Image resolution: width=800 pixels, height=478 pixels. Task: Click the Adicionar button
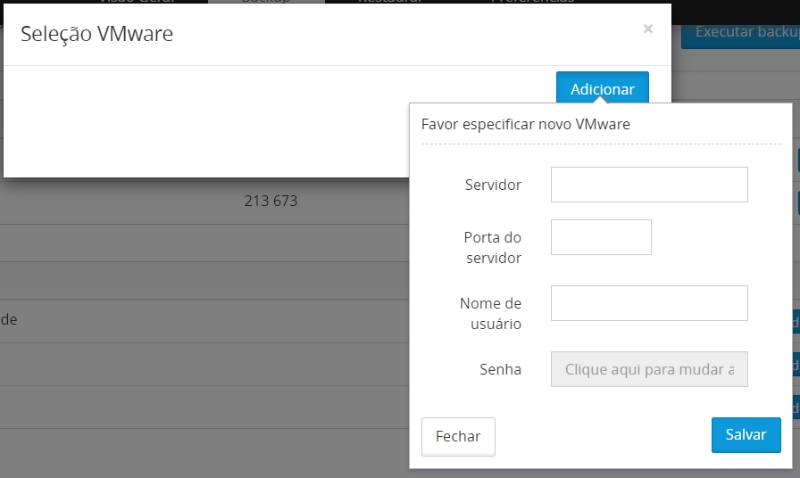coord(602,89)
